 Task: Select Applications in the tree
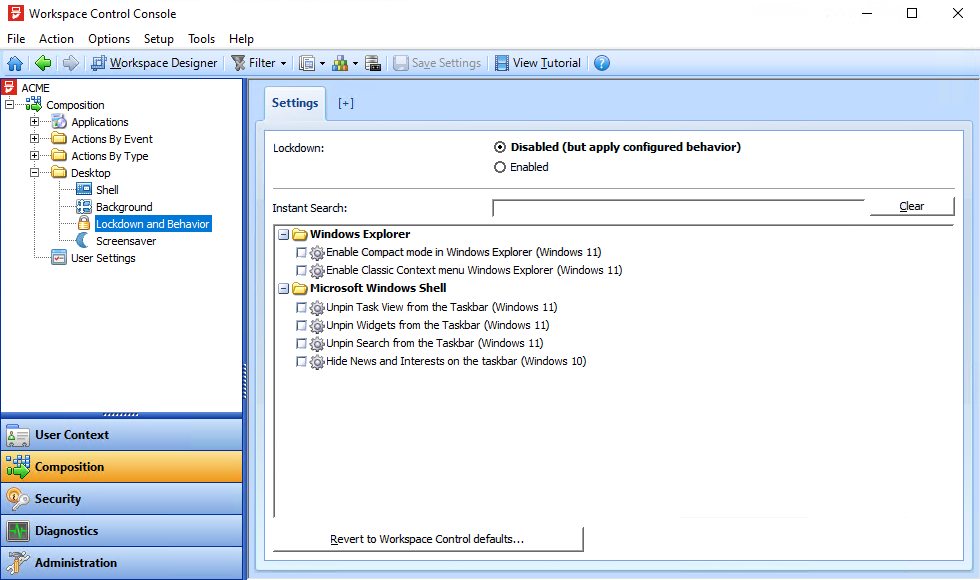point(100,122)
